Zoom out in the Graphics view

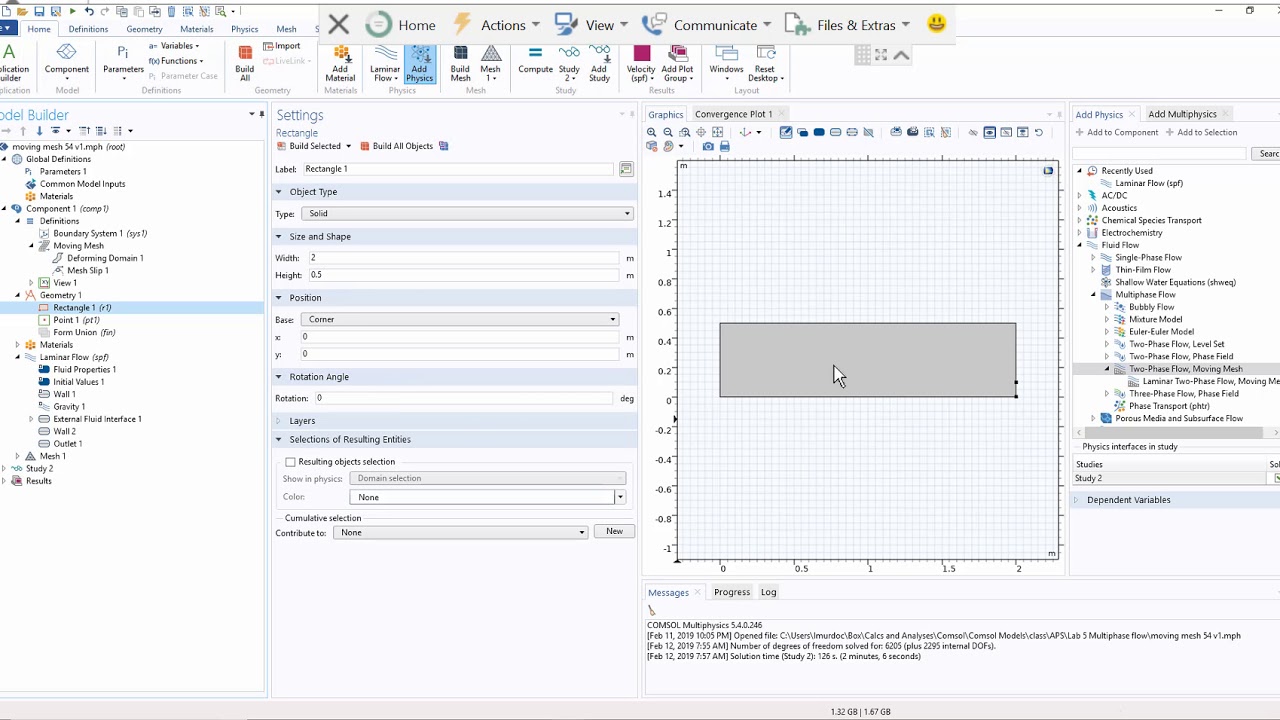(668, 132)
